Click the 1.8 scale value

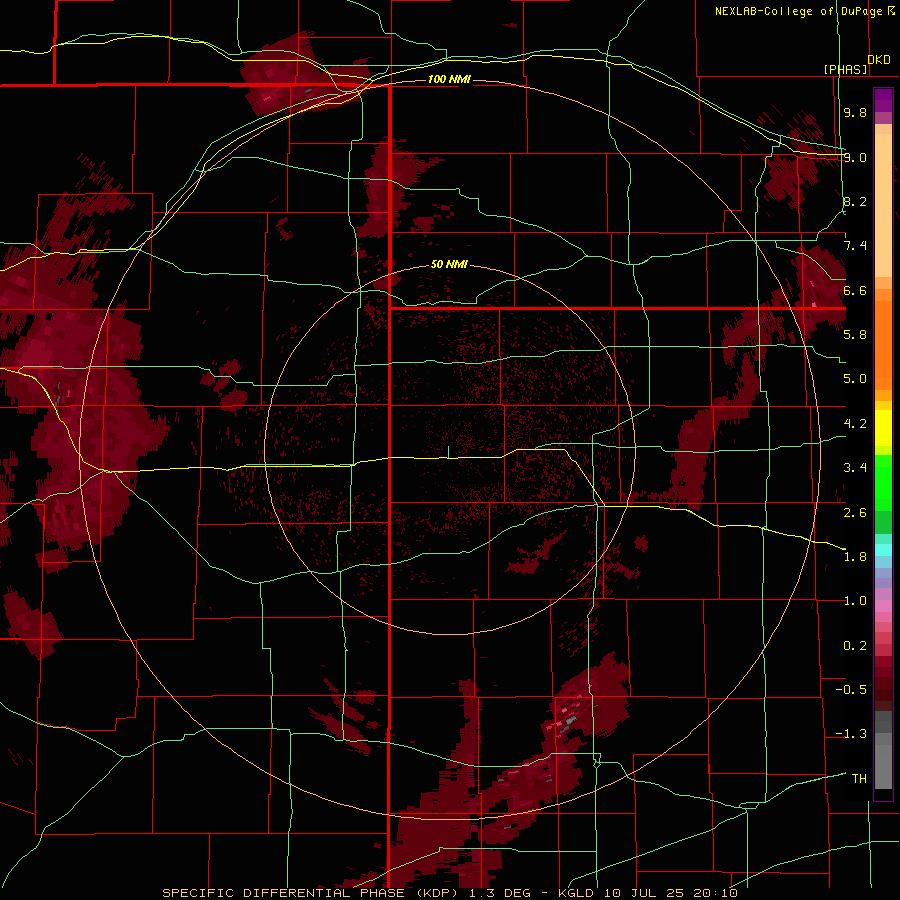[855, 557]
